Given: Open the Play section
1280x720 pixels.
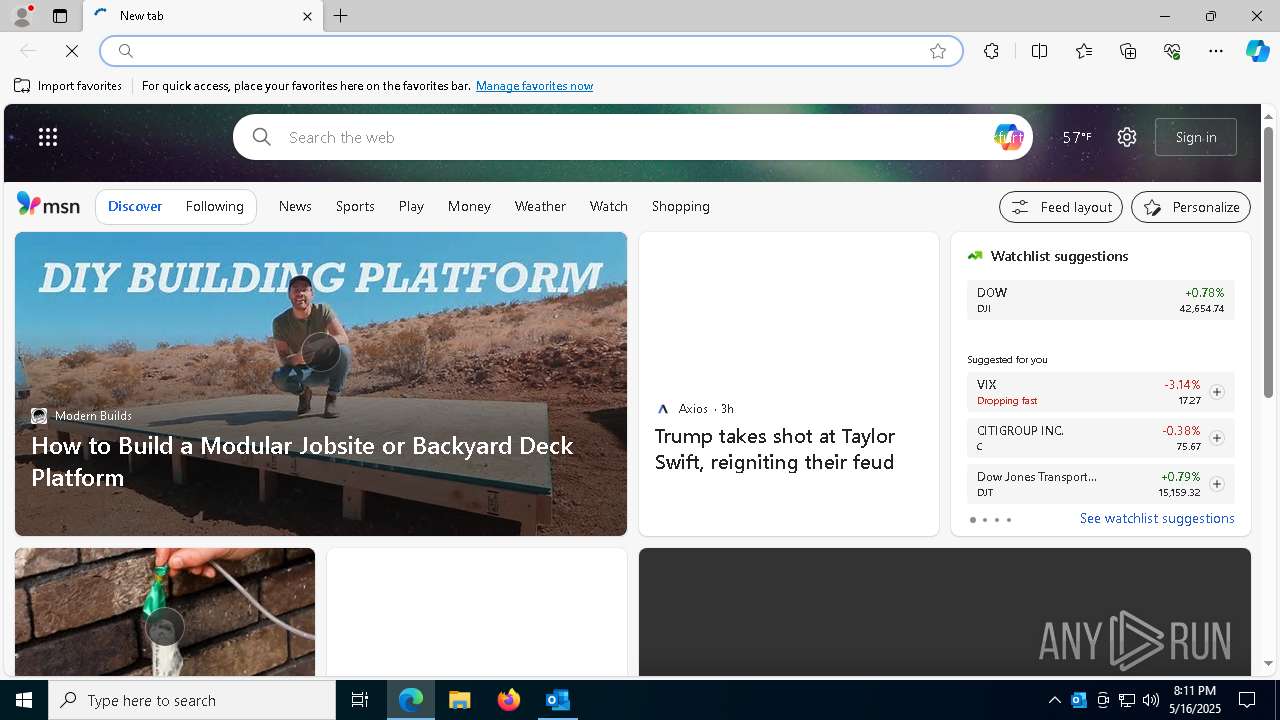Looking at the screenshot, I should pos(411,206).
